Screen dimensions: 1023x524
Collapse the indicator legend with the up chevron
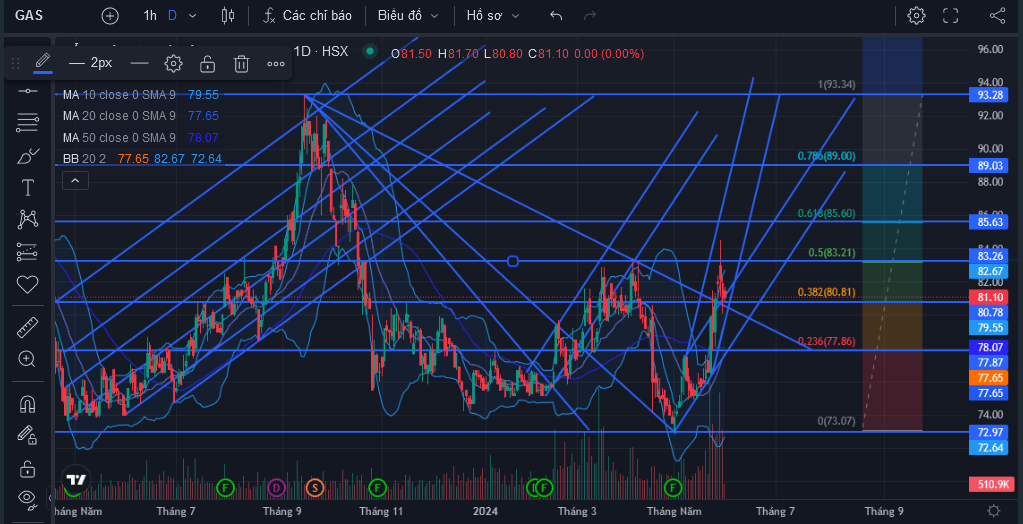point(75,180)
